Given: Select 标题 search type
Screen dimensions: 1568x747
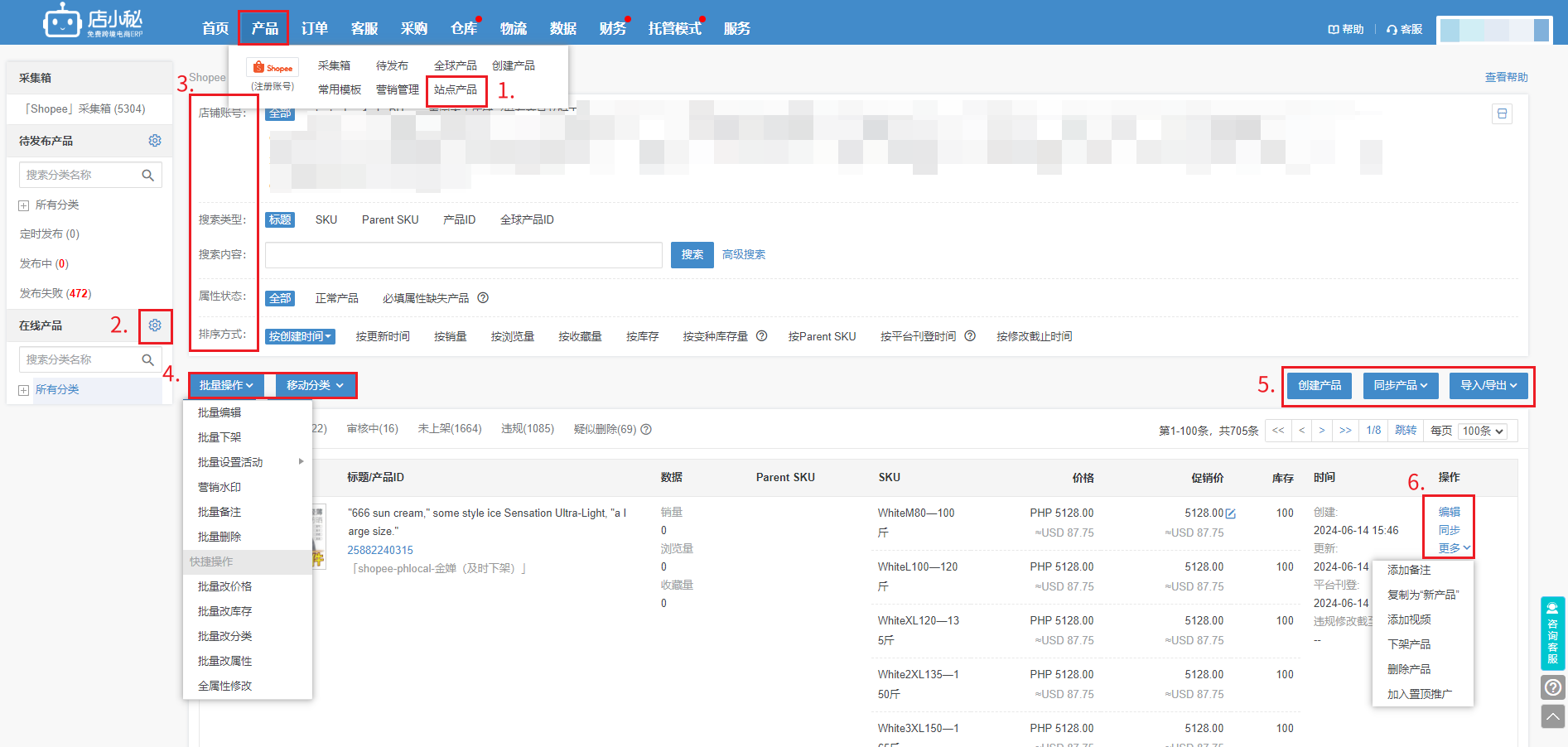Looking at the screenshot, I should [x=280, y=219].
